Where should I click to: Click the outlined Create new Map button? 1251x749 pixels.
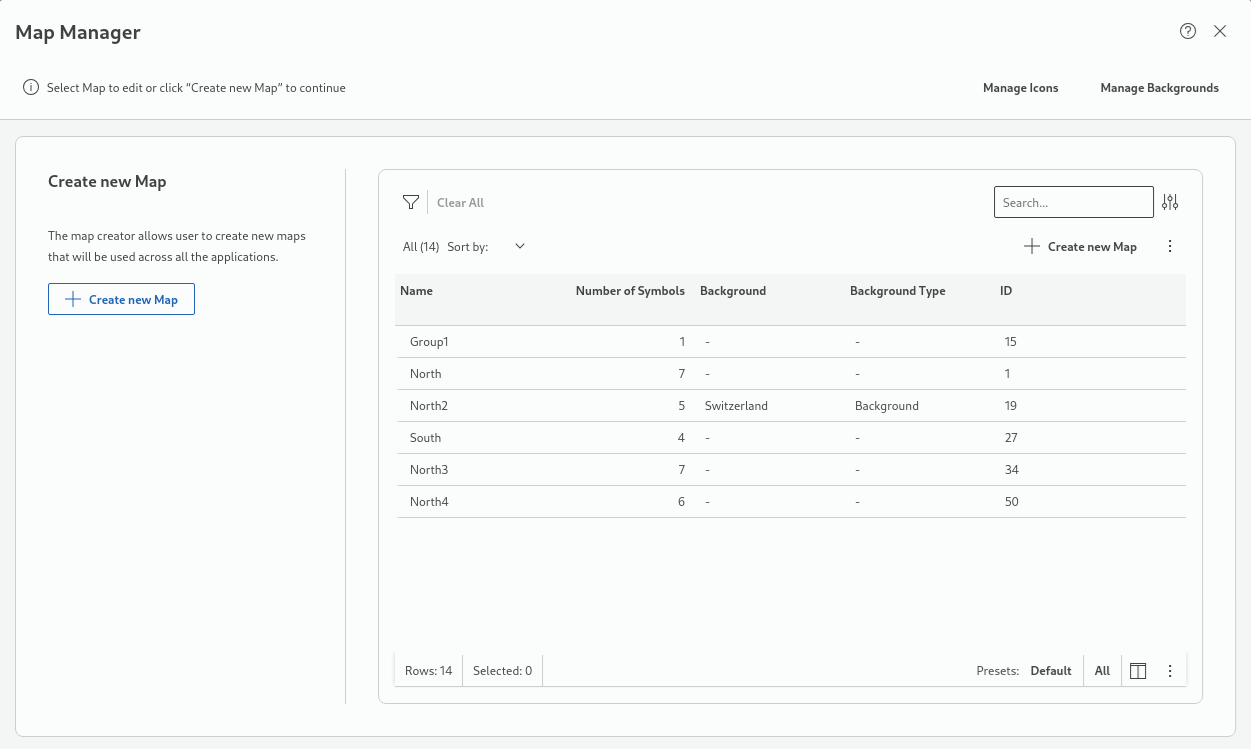(x=121, y=299)
